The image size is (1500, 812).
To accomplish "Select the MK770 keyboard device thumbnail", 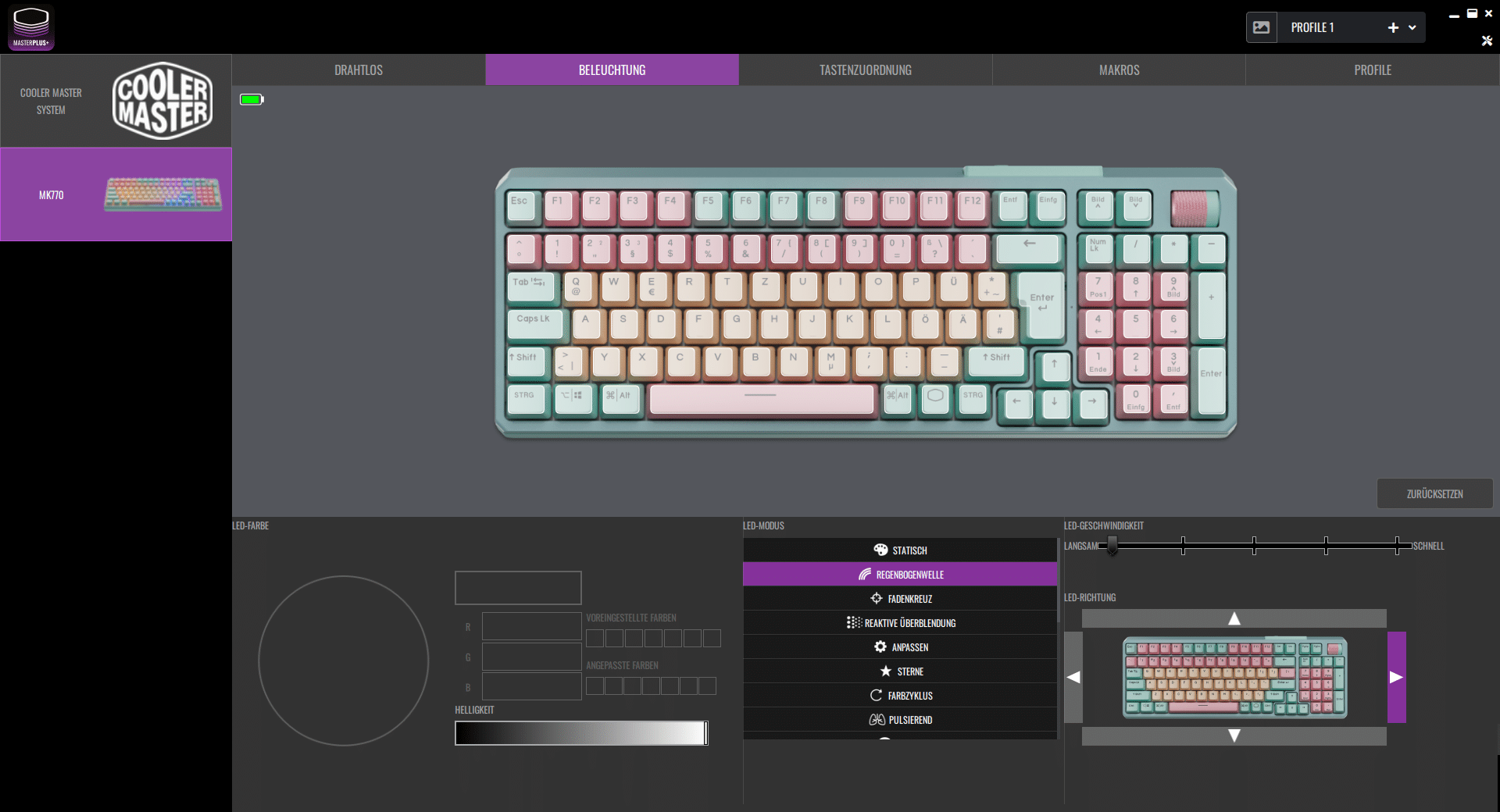I will 162,194.
